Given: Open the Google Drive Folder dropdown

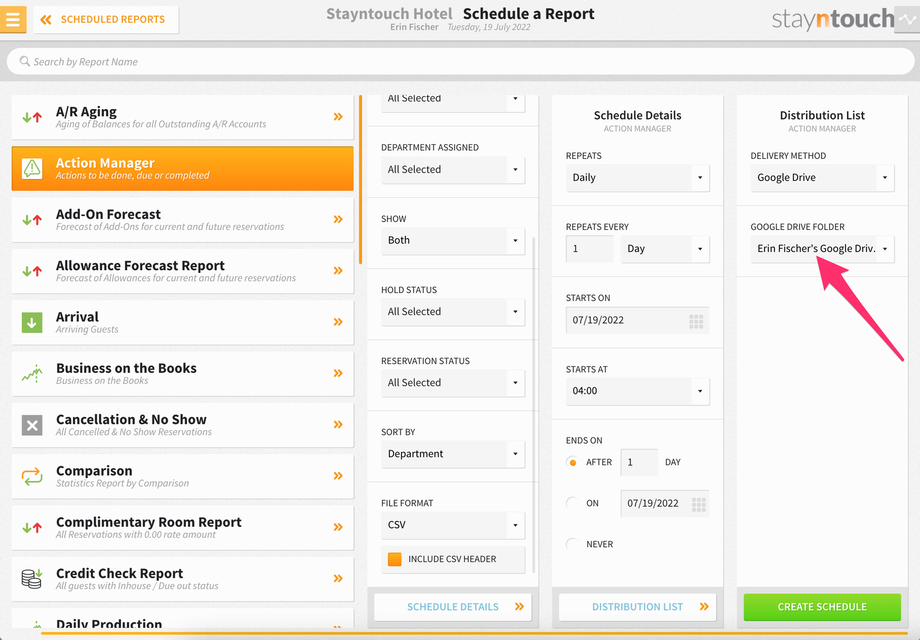Looking at the screenshot, I should (x=823, y=249).
